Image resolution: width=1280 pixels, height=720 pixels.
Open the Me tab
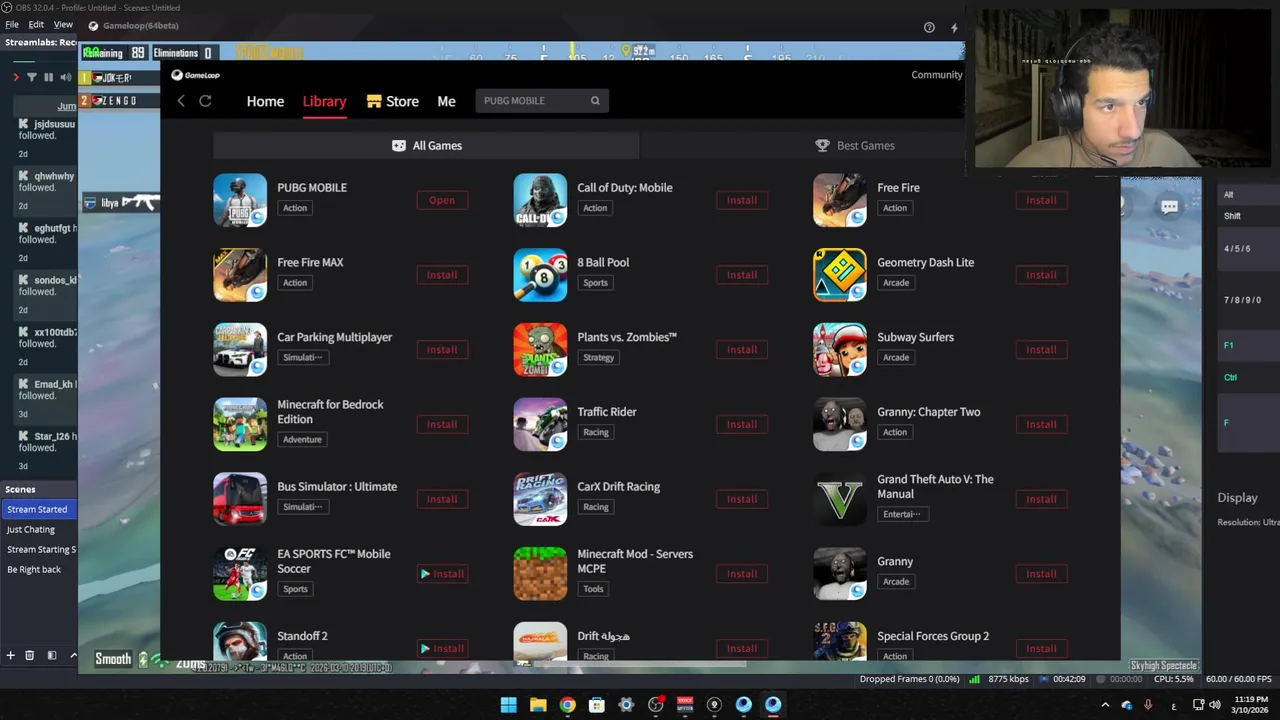pyautogui.click(x=446, y=101)
